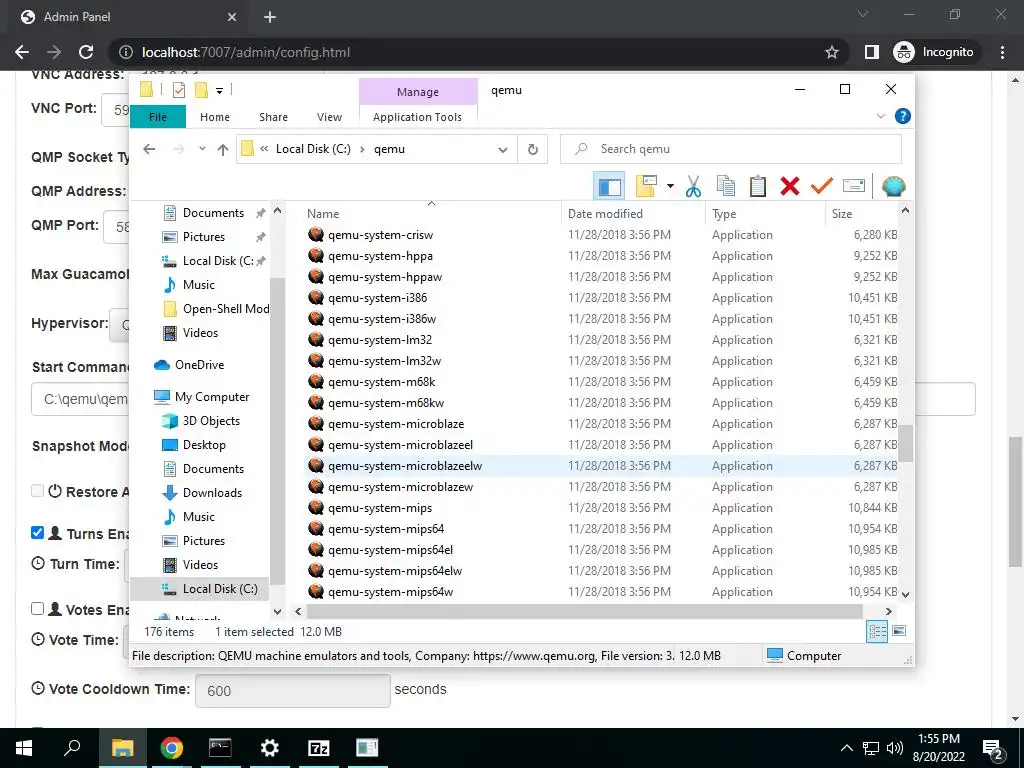Open Chrome side panel icon

pos(872,52)
